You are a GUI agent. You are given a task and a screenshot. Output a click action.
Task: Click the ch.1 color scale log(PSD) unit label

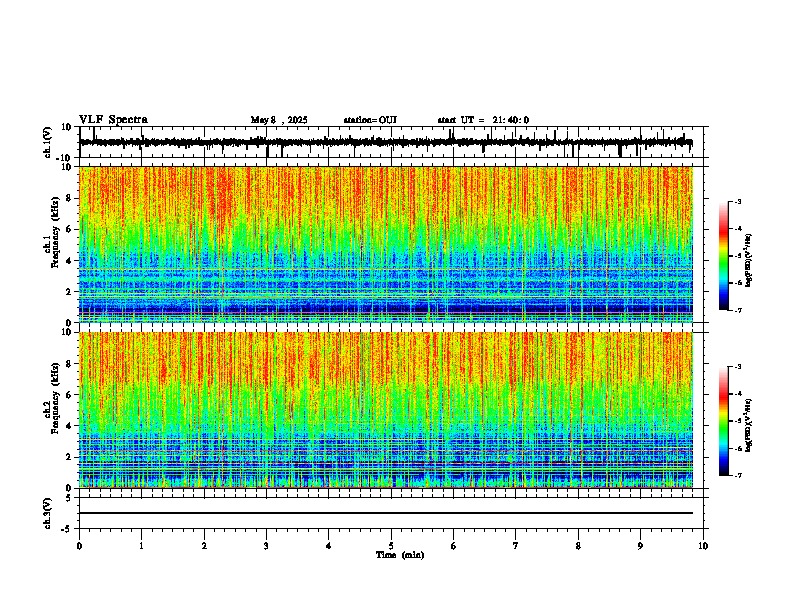749,261
